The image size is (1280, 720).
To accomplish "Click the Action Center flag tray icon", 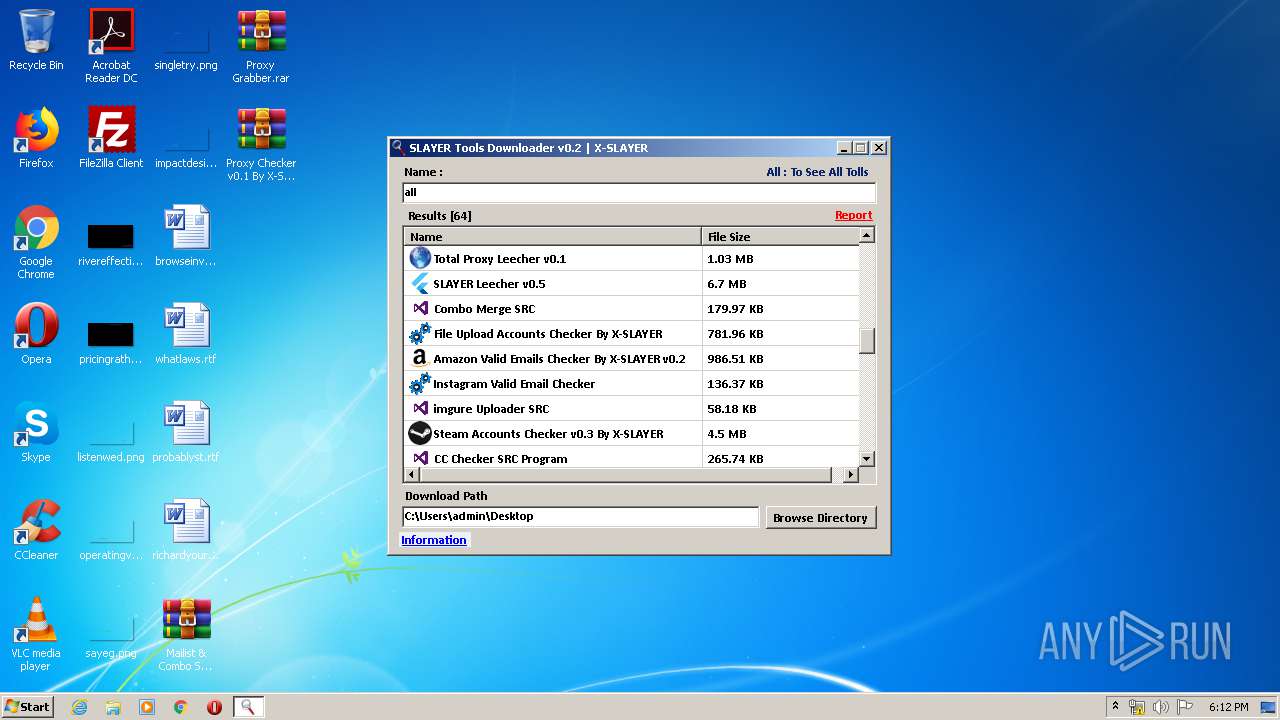I will [1185, 707].
